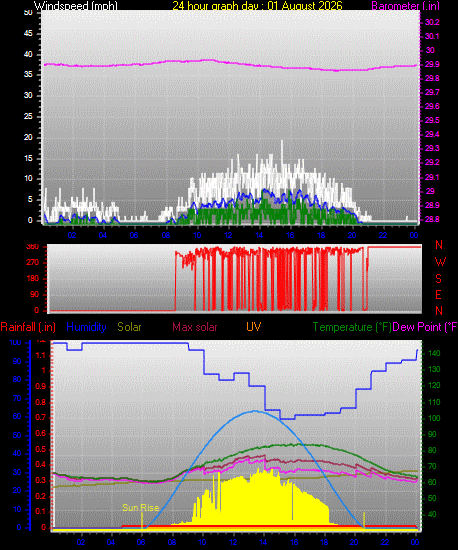Click the 30.2 barometer axis value
Screen dimensions: 458x550
tap(432, 22)
